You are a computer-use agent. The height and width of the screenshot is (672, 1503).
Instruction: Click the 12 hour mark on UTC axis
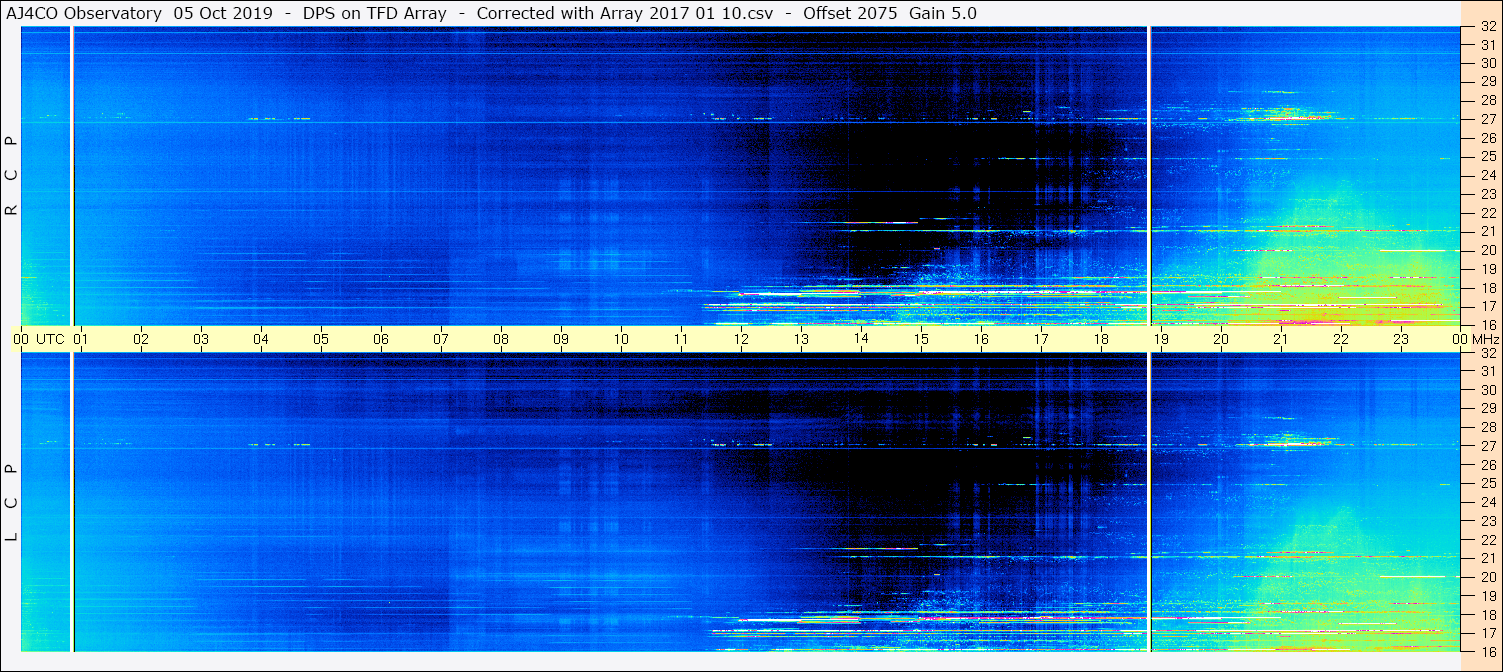pos(741,339)
